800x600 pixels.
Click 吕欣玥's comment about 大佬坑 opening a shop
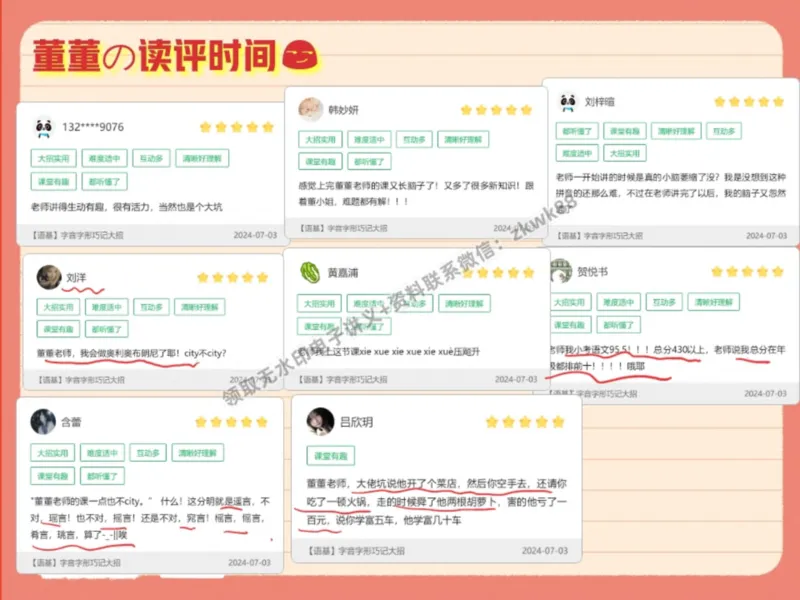point(436,502)
